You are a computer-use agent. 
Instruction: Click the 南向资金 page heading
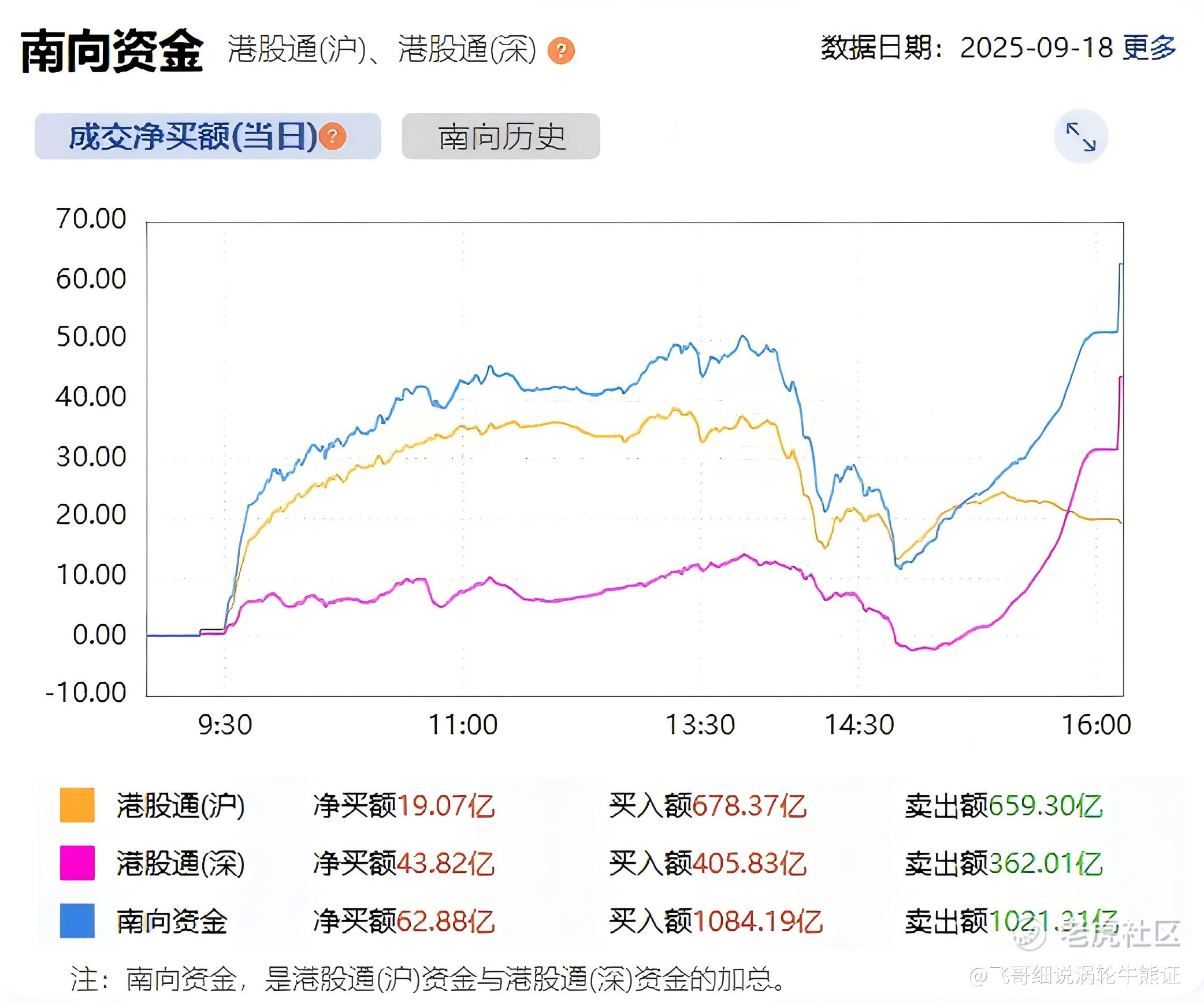tap(112, 51)
